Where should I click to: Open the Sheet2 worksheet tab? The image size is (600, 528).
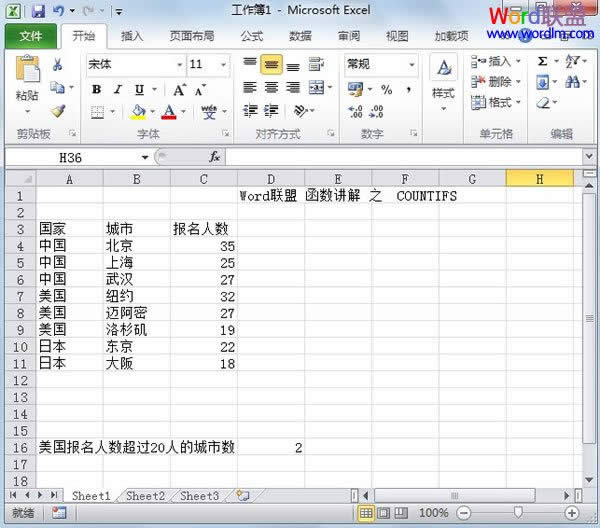click(144, 495)
